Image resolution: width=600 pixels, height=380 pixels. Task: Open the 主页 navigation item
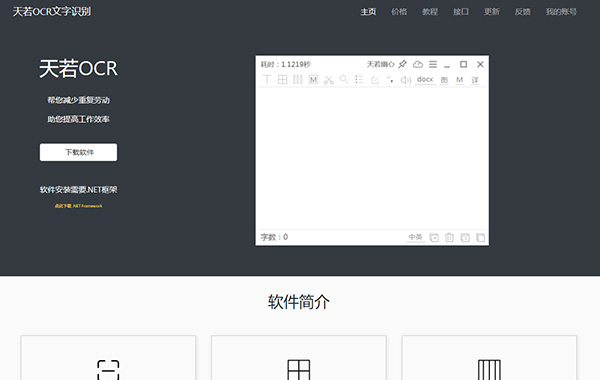pyautogui.click(x=368, y=12)
